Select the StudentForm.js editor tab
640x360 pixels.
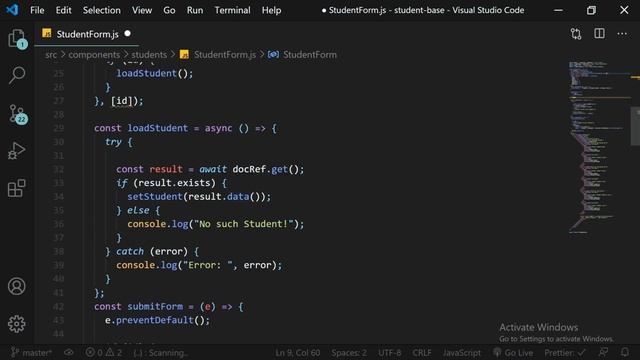click(x=87, y=34)
